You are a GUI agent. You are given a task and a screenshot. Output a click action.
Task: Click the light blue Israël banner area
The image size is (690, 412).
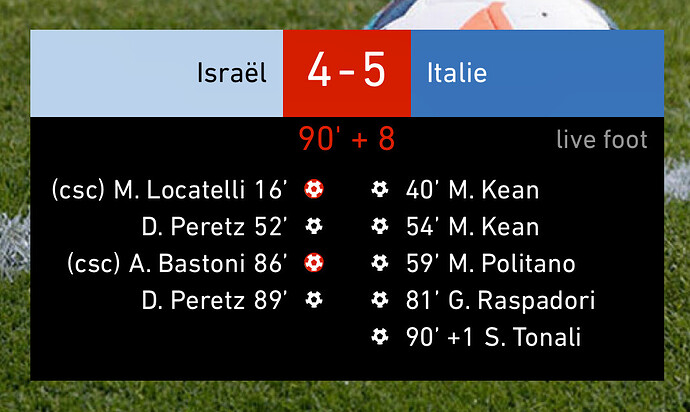coord(157,74)
